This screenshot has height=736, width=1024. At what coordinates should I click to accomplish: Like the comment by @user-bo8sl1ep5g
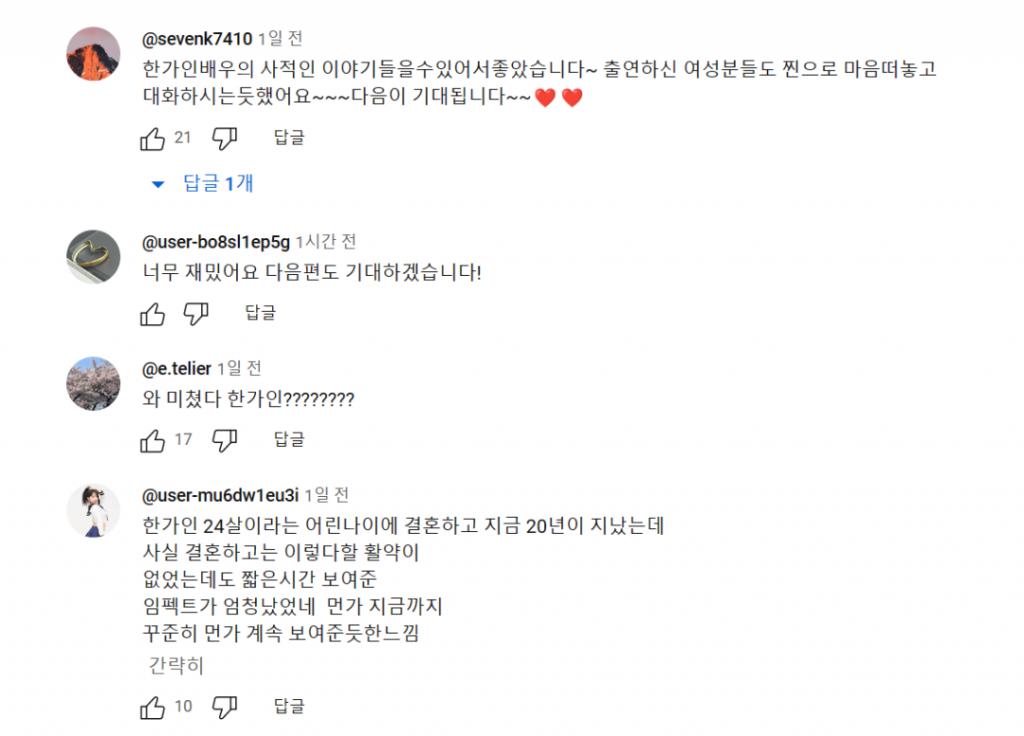[153, 314]
